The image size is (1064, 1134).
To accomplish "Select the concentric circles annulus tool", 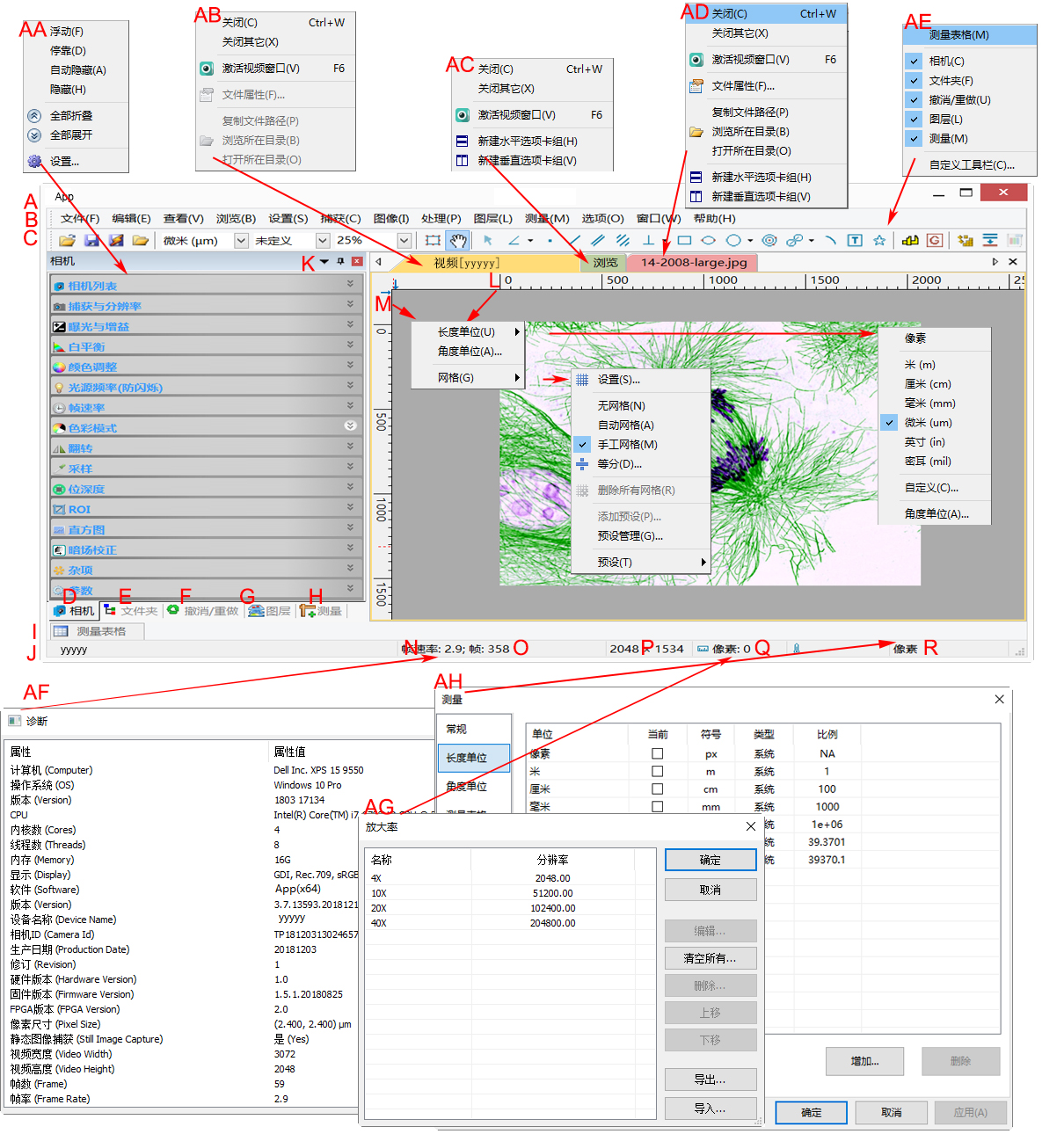I will pyautogui.click(x=769, y=240).
